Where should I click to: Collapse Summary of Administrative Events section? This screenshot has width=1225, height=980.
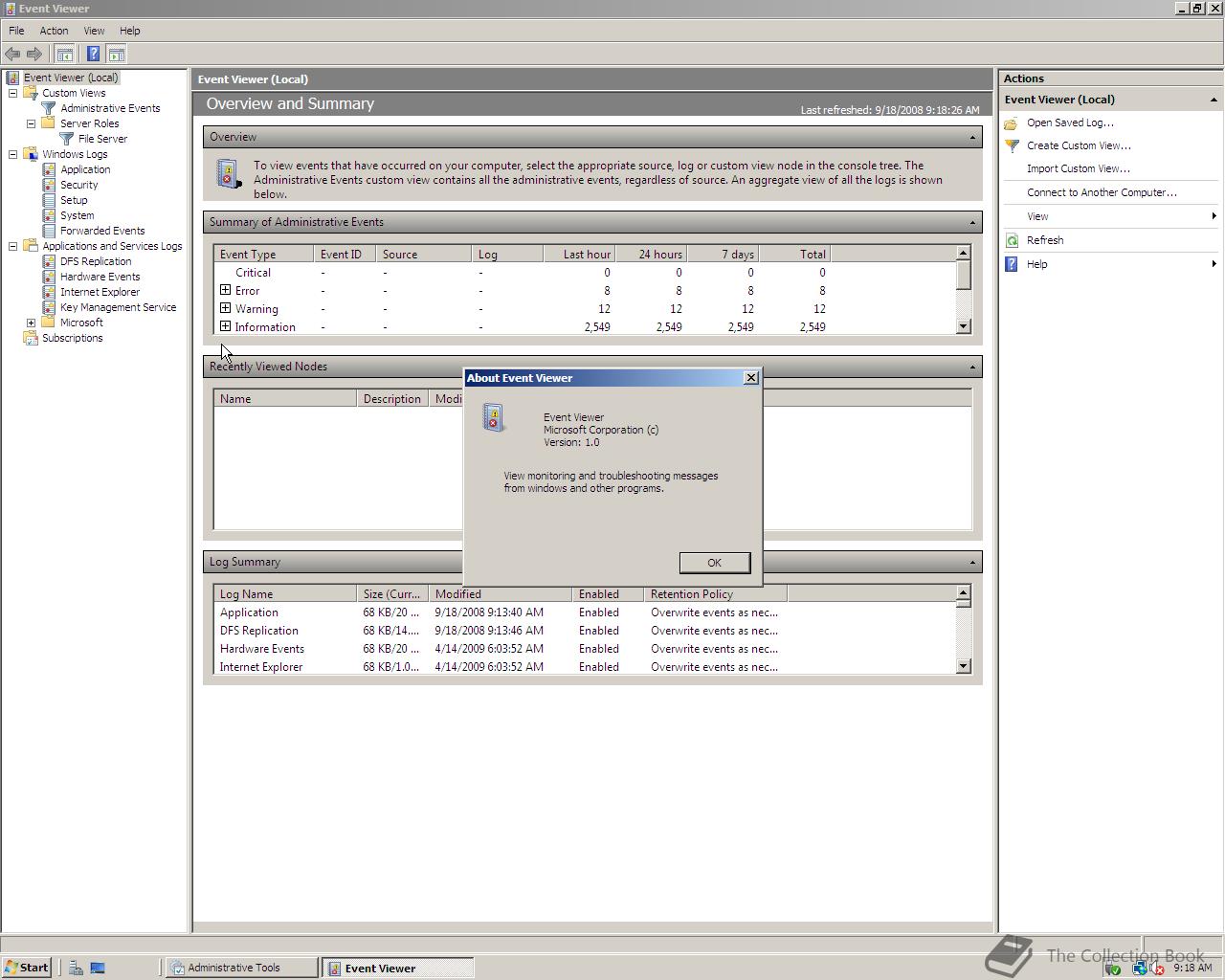coord(972,222)
